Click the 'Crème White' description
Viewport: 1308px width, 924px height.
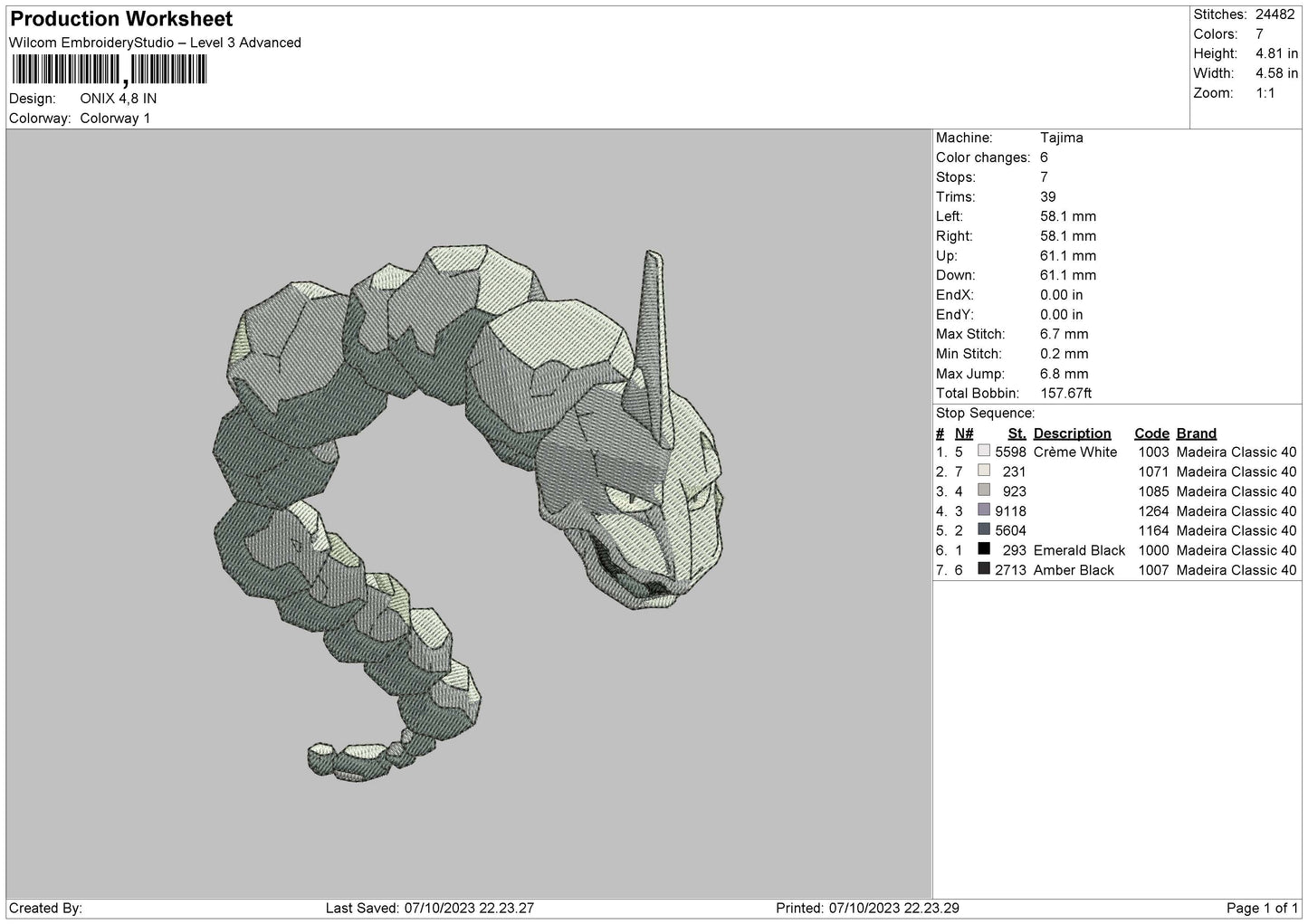click(1075, 452)
